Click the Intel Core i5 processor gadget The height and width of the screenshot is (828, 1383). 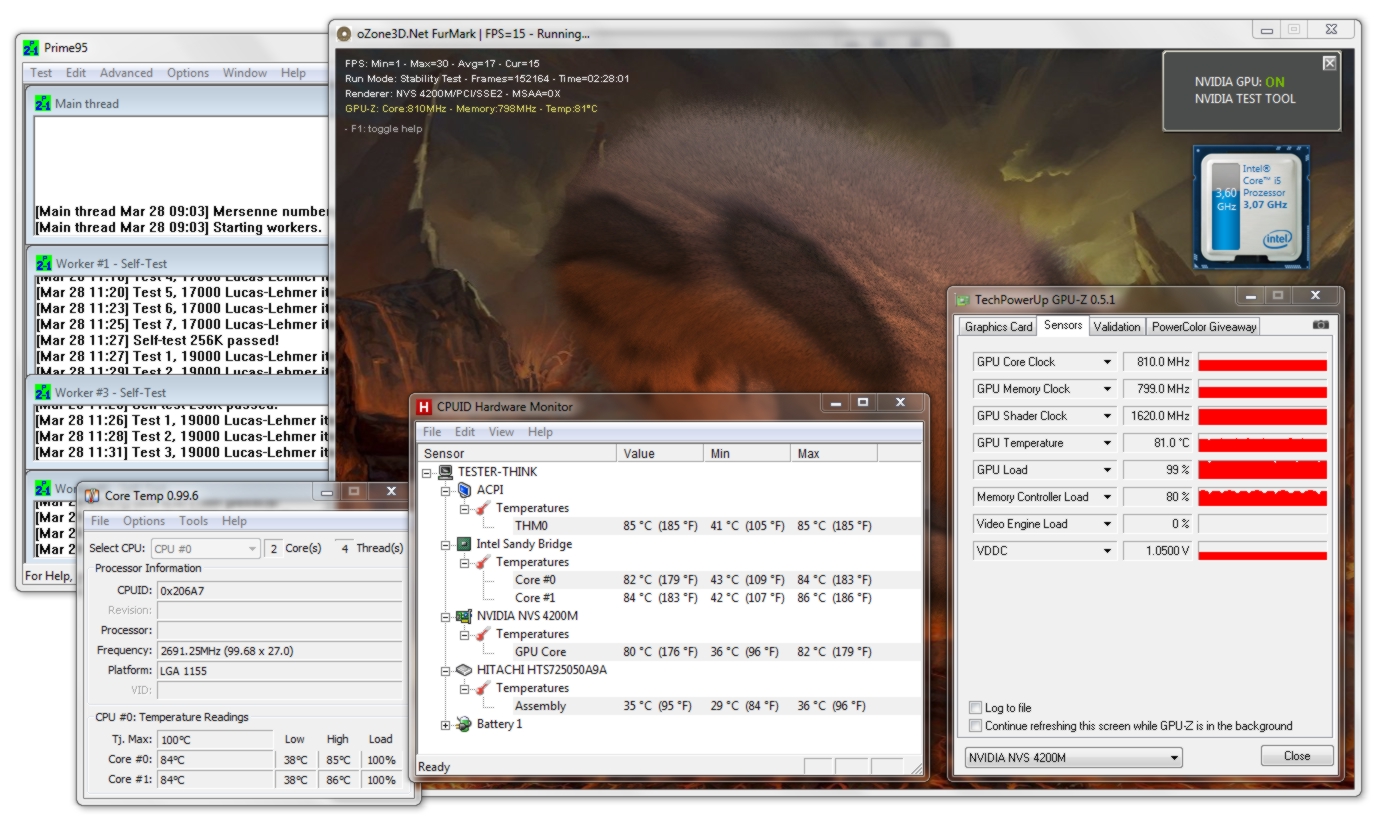(1251, 208)
